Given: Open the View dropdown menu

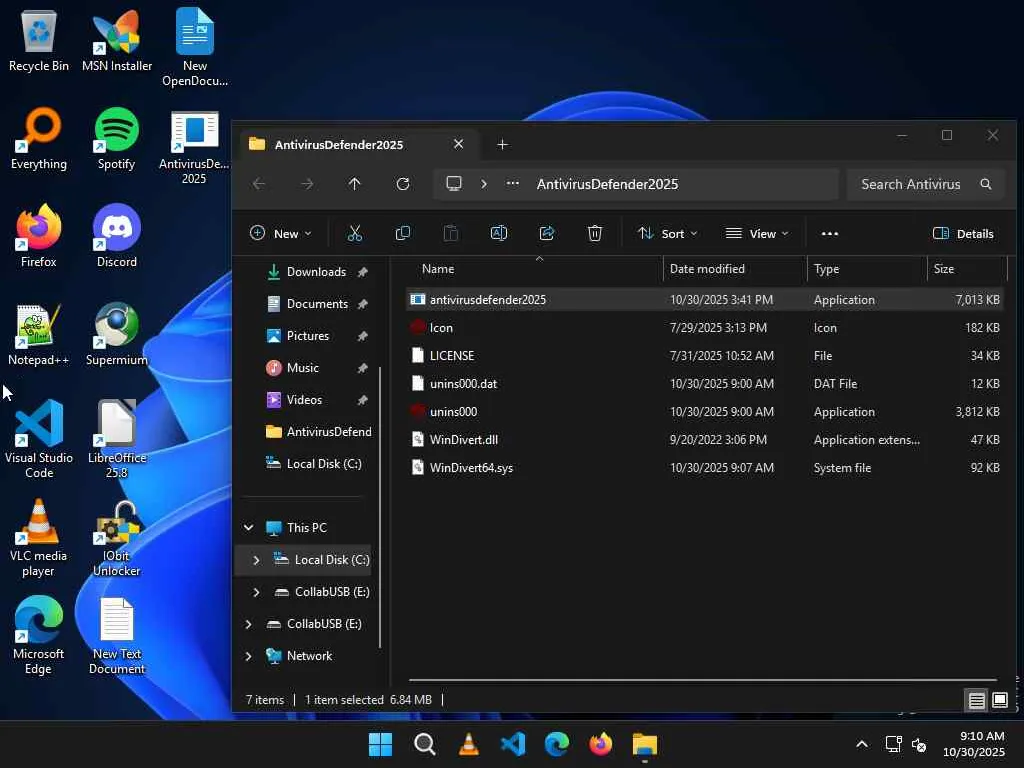Looking at the screenshot, I should click(757, 233).
